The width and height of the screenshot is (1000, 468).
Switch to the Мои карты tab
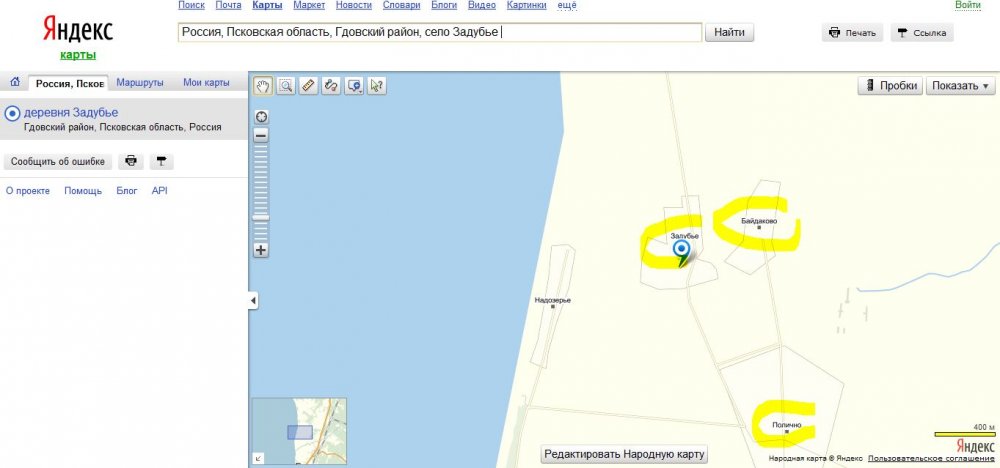[206, 83]
